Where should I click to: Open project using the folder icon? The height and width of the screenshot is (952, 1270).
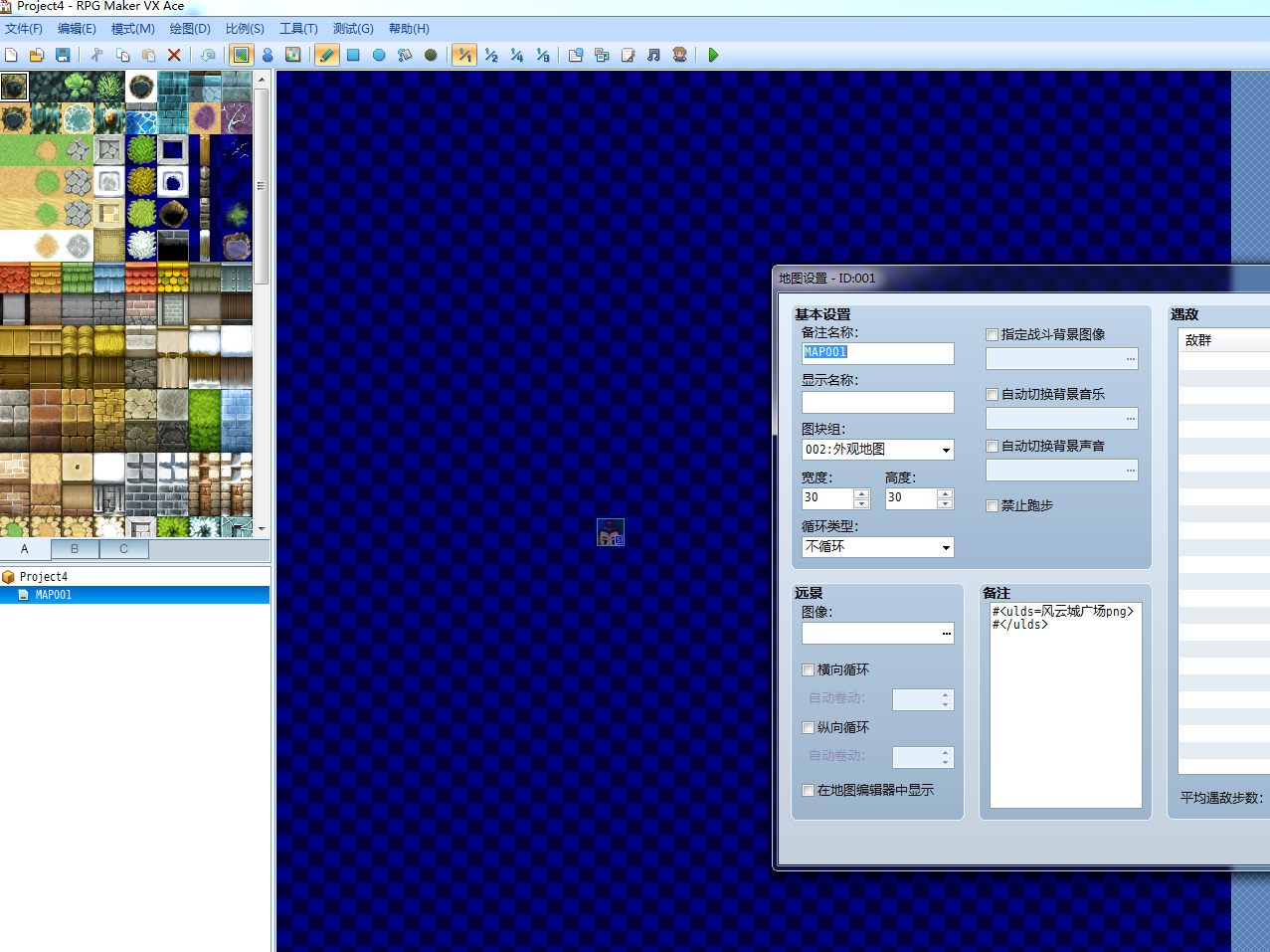coord(37,55)
